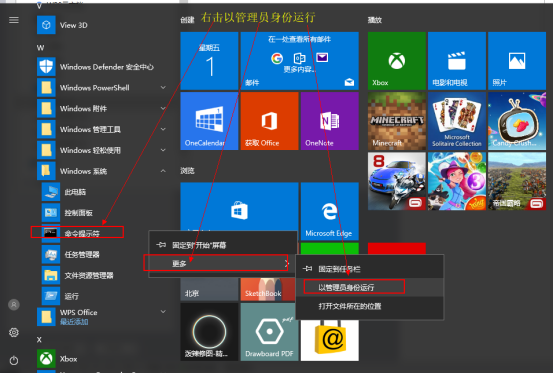Open the Asphalt 8 racing tile
The image size is (554, 373).
click(x=397, y=181)
